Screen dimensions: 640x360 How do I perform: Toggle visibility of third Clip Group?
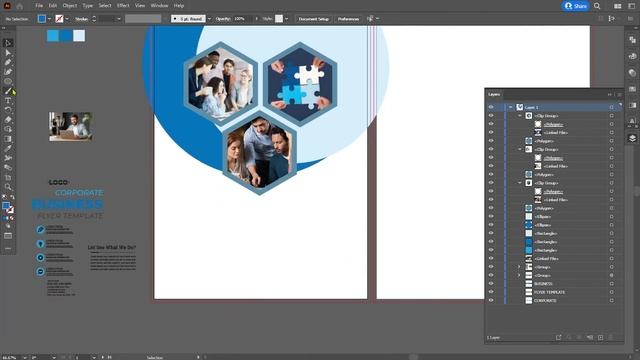click(x=491, y=183)
